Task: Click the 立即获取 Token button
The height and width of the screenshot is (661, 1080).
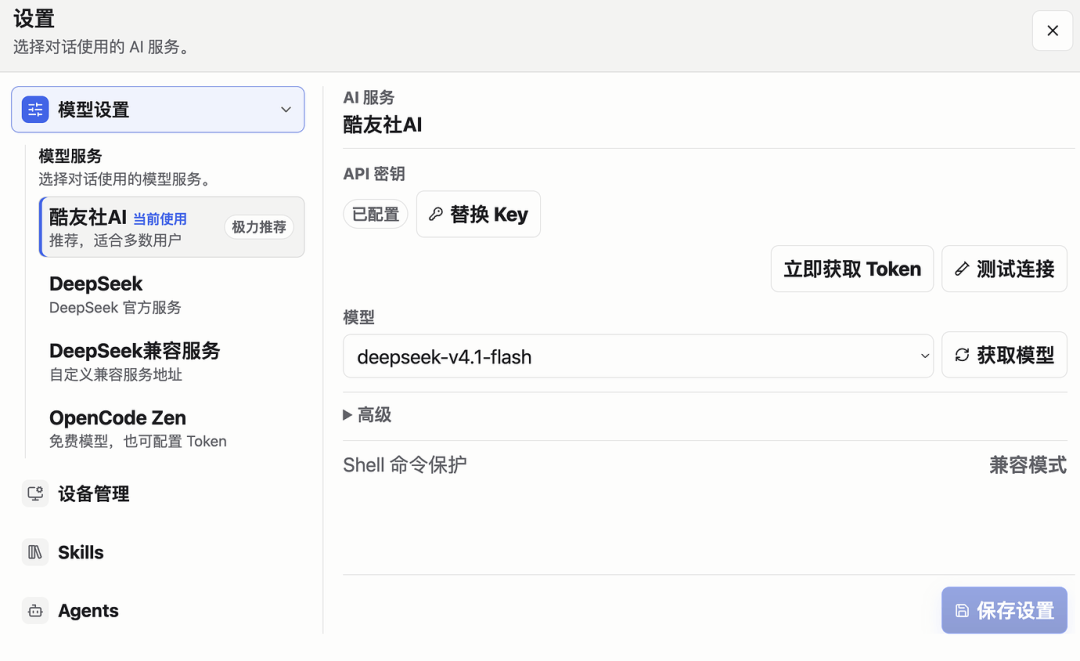Action: (852, 269)
